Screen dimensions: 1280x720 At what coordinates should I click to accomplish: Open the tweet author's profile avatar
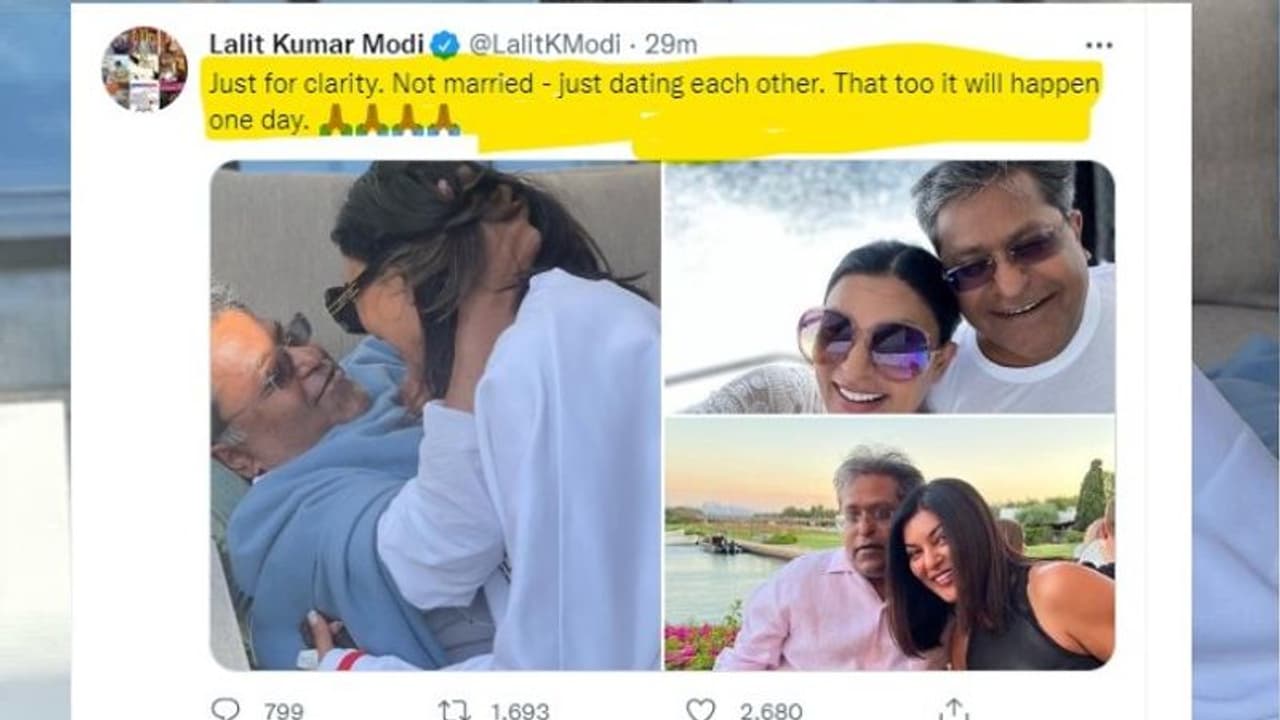coord(144,68)
